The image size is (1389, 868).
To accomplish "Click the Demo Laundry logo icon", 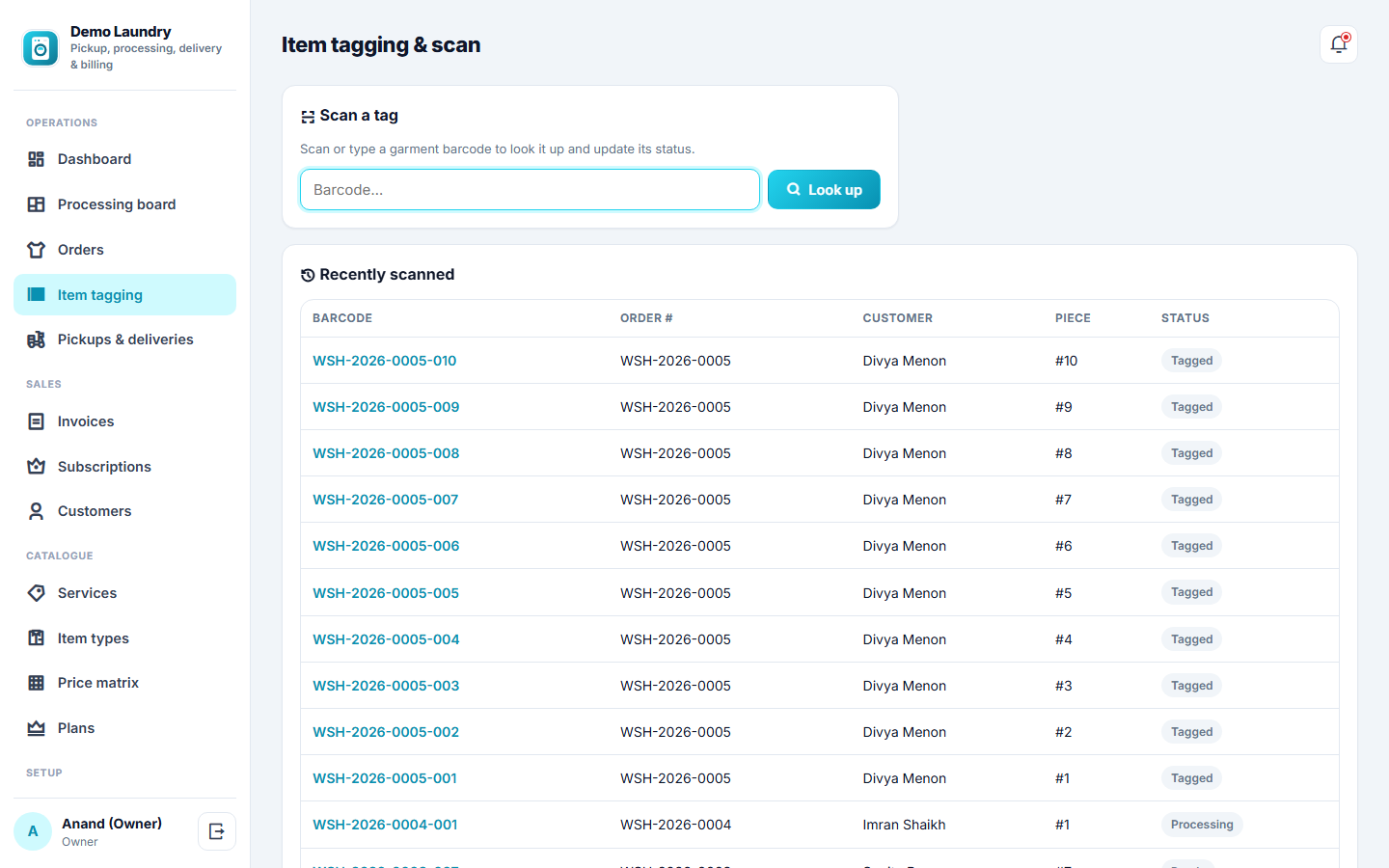I will pyautogui.click(x=41, y=48).
